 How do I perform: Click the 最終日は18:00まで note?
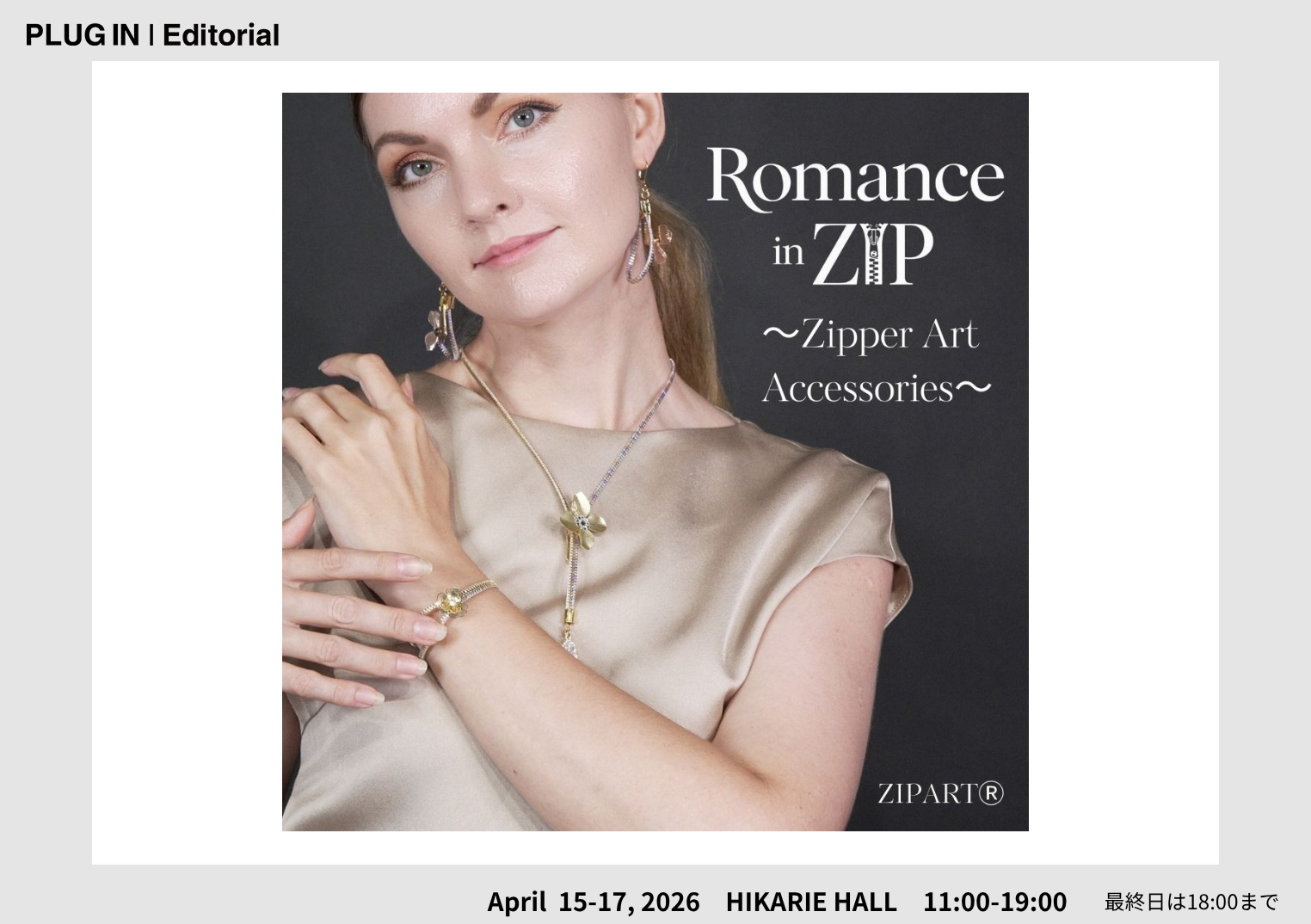point(1191,902)
